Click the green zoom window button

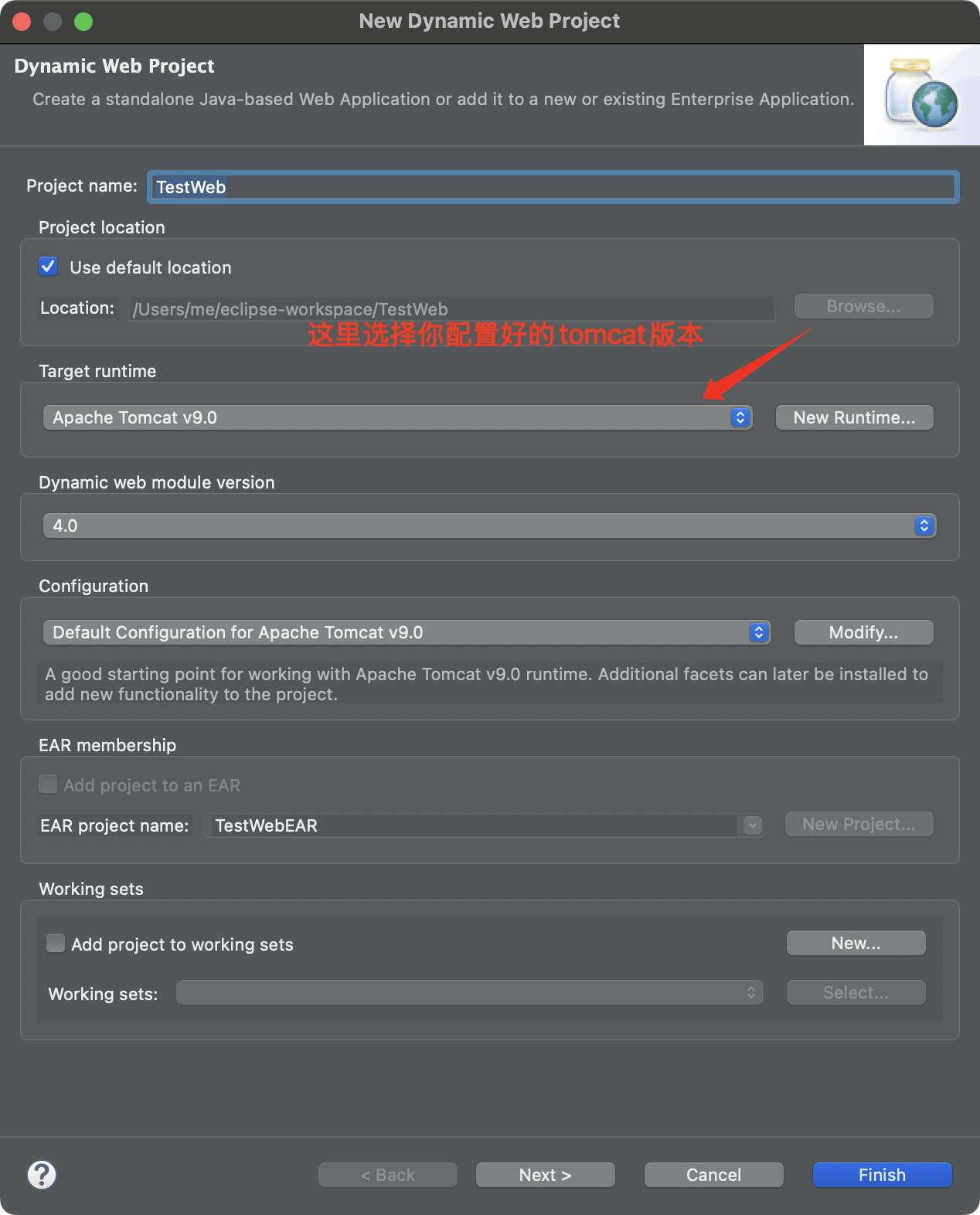(x=83, y=22)
